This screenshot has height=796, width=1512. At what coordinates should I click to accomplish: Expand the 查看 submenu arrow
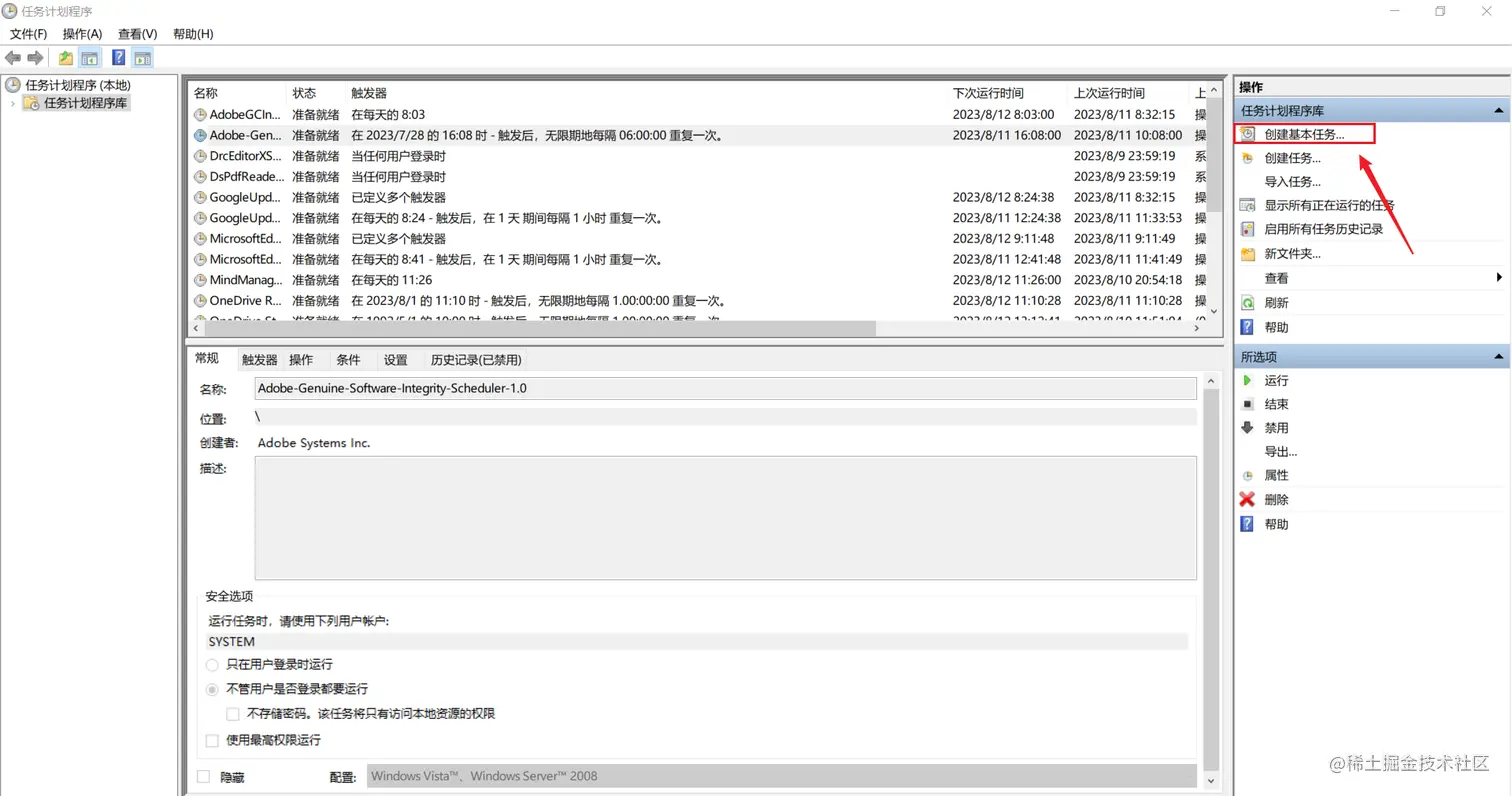1499,278
